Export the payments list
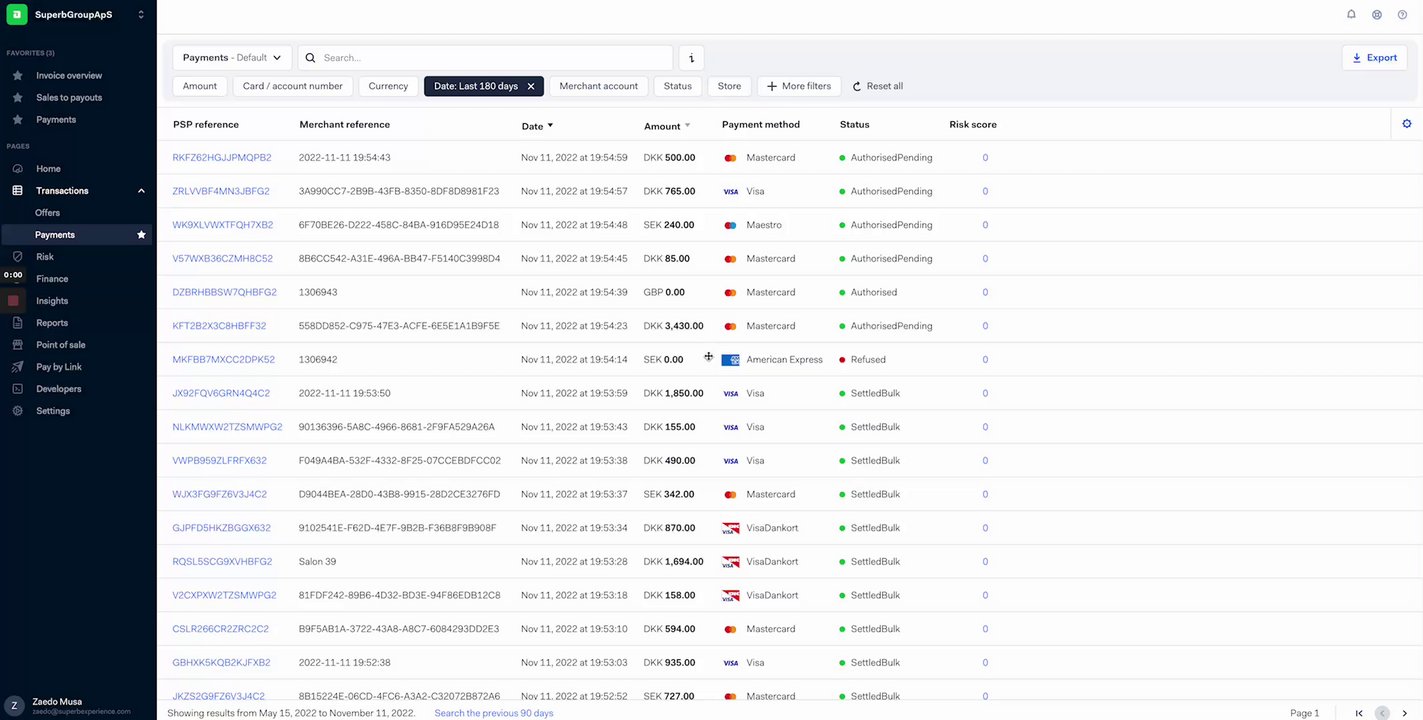 1374,58
